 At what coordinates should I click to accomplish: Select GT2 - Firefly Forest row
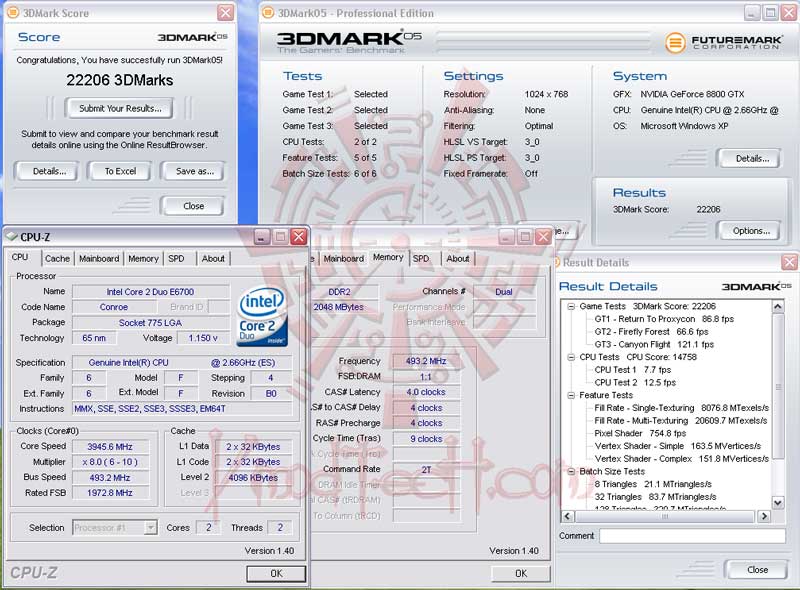pos(651,332)
